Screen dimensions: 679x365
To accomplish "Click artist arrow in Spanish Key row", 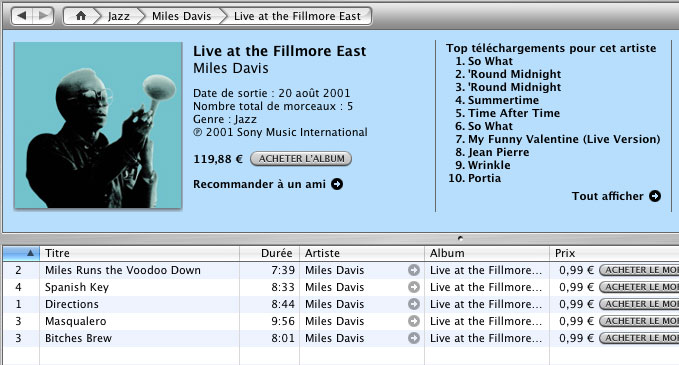I will tap(414, 287).
